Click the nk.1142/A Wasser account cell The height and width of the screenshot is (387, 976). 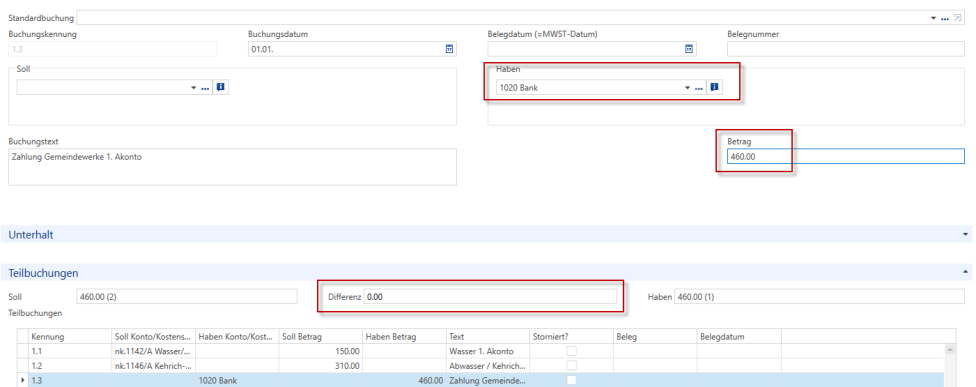pyautogui.click(x=154, y=351)
